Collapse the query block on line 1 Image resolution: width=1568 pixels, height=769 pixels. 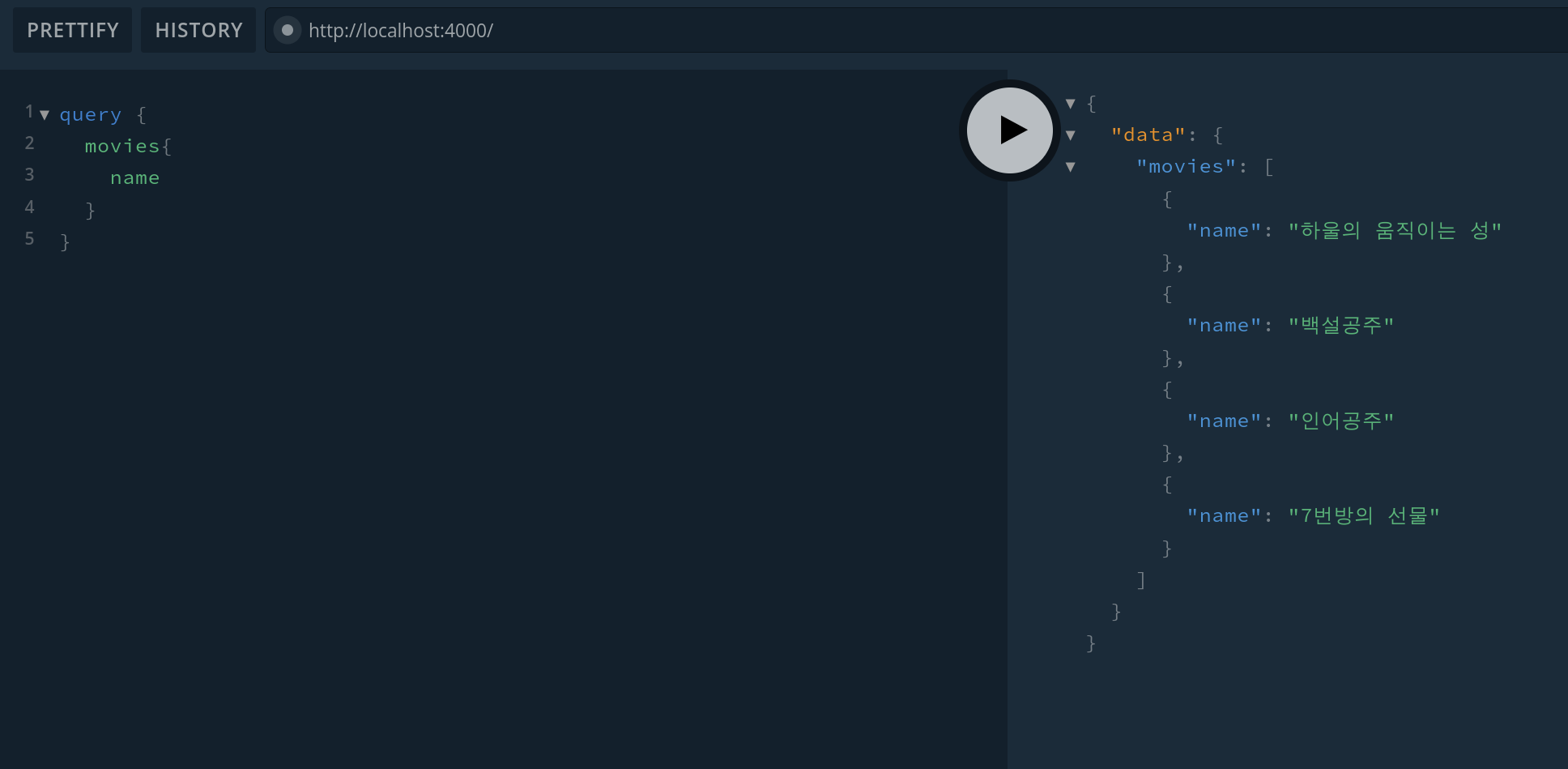(45, 115)
